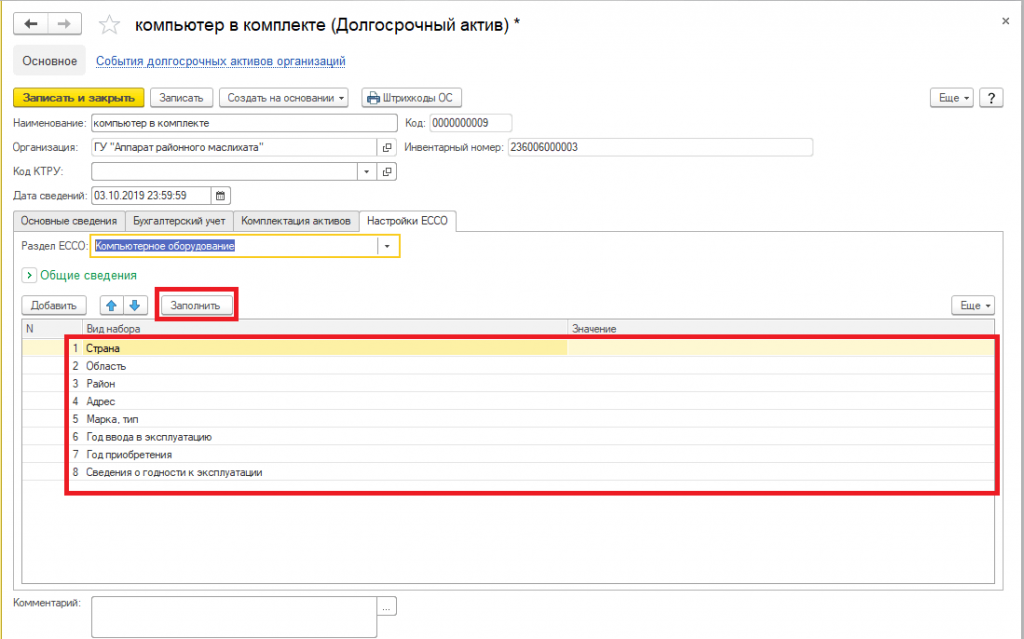Move row down with blue arrow
Viewport: 1024px width, 639px height.
(x=135, y=305)
